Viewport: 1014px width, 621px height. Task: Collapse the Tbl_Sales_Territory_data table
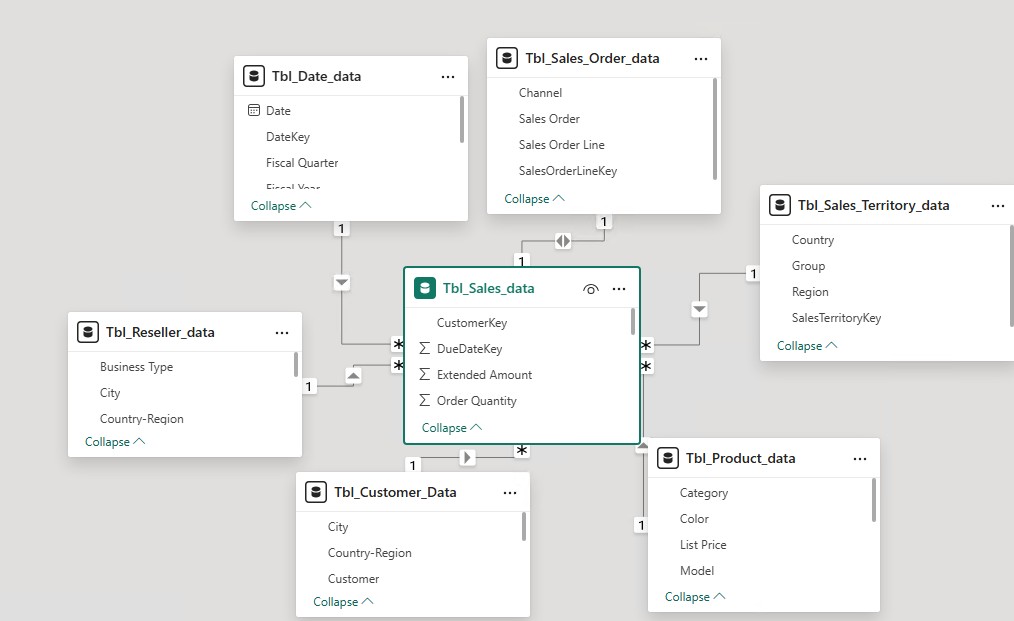pyautogui.click(x=807, y=345)
